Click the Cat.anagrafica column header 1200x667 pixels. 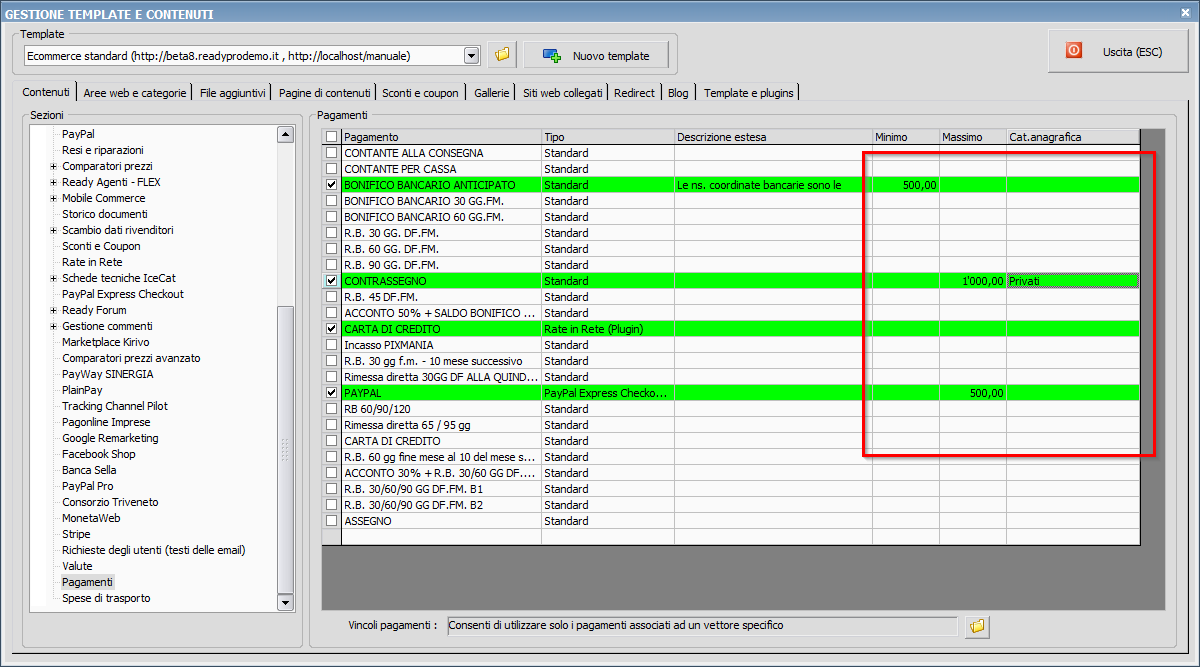click(x=1073, y=137)
